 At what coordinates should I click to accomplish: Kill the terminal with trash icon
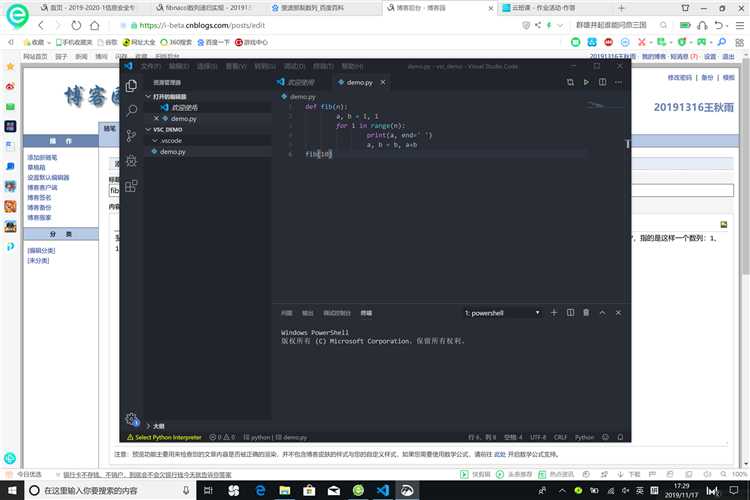pos(586,312)
